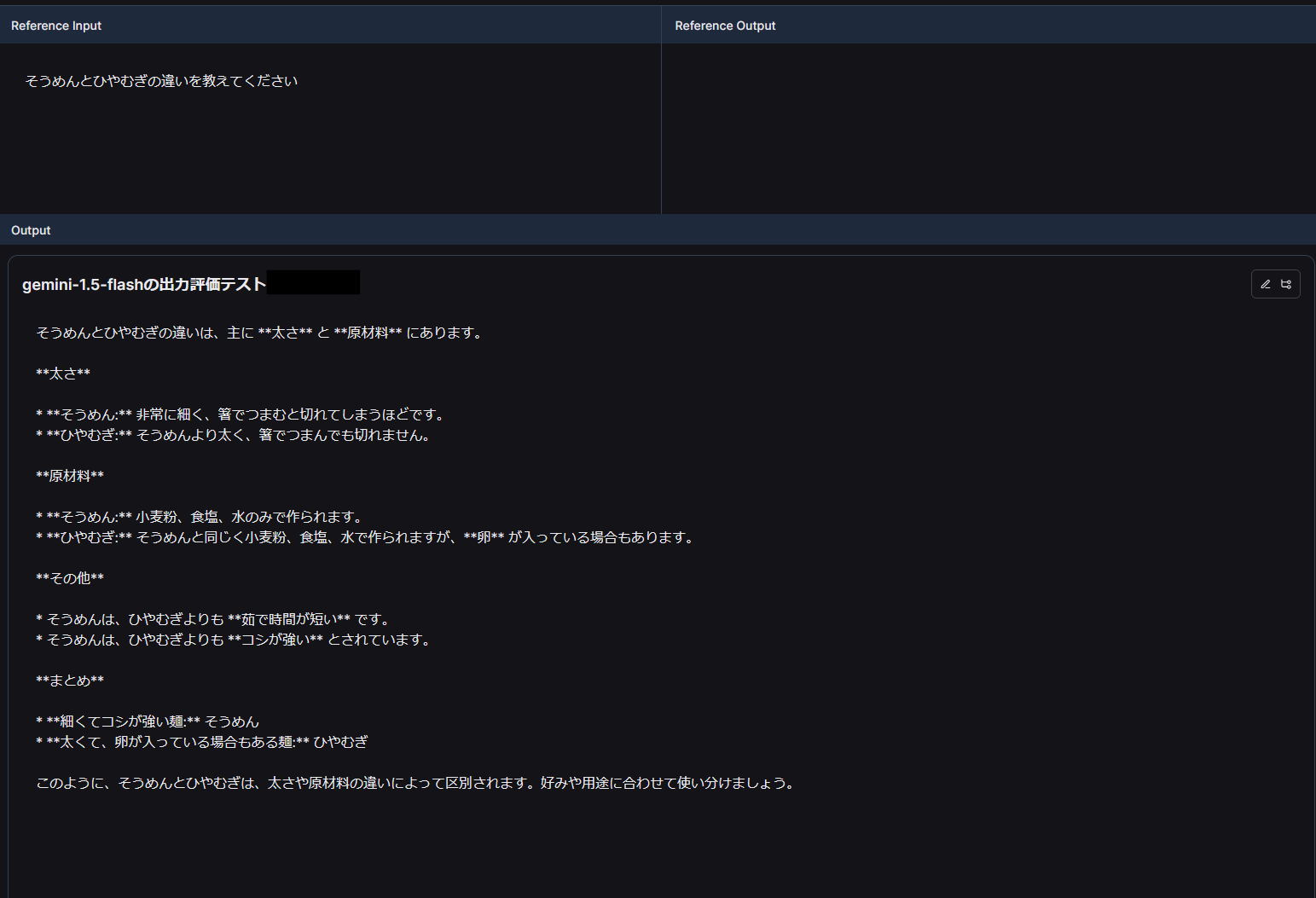Click the input text ending 違いを教えてください
1316x898 pixels.
(161, 81)
